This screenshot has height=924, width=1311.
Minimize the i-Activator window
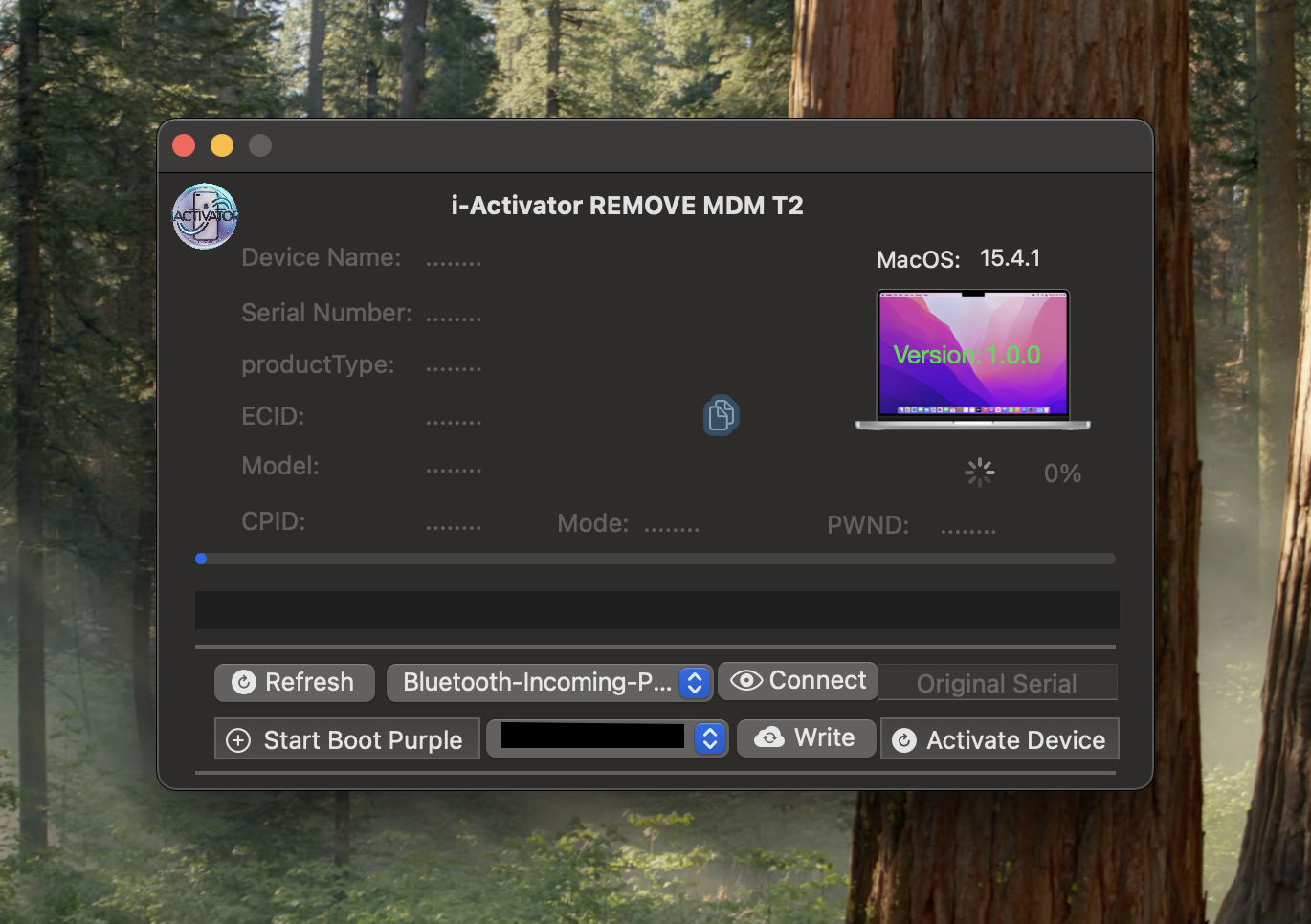[x=222, y=145]
